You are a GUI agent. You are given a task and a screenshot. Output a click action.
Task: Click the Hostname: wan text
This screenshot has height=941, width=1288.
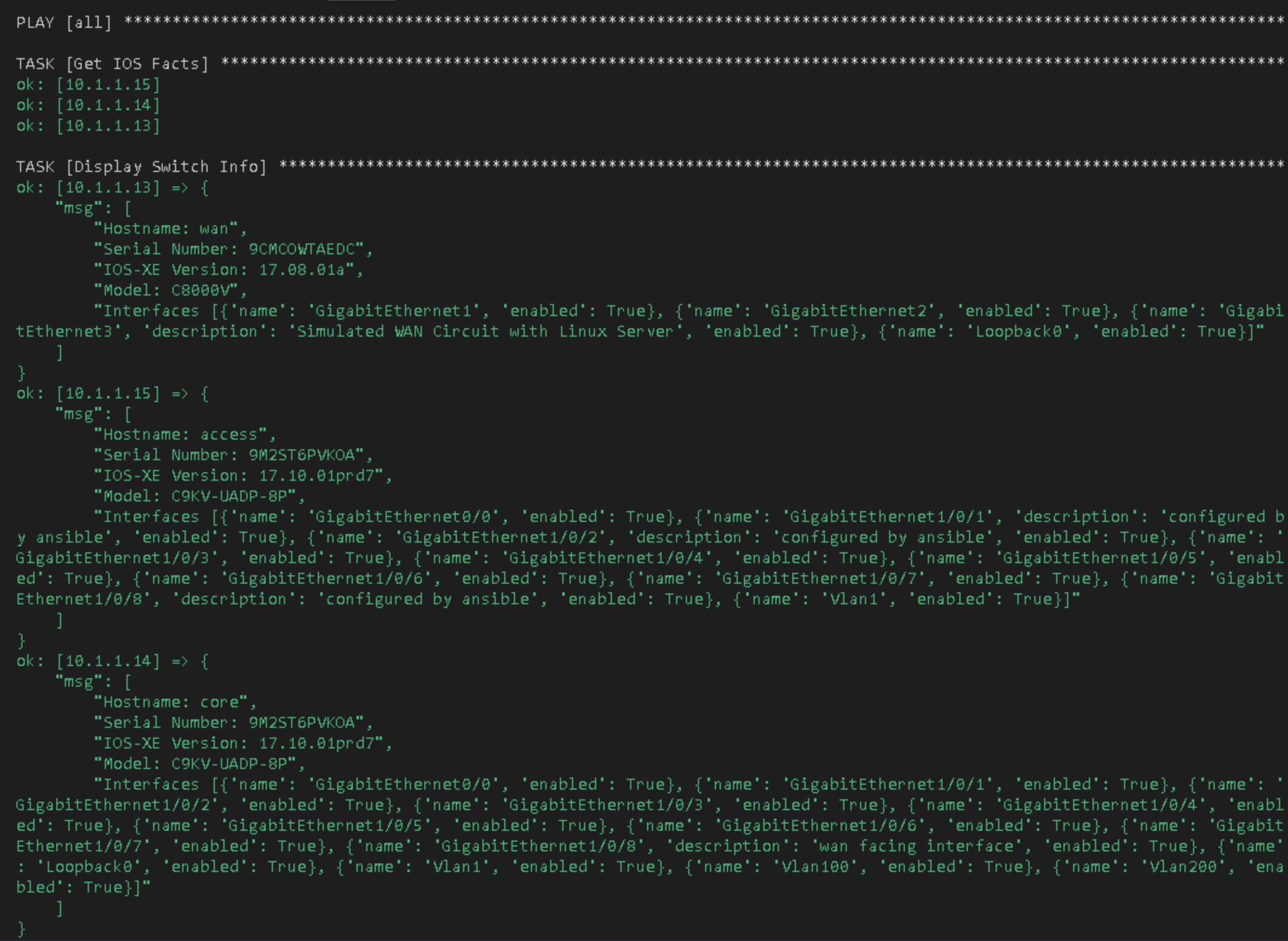coord(166,228)
